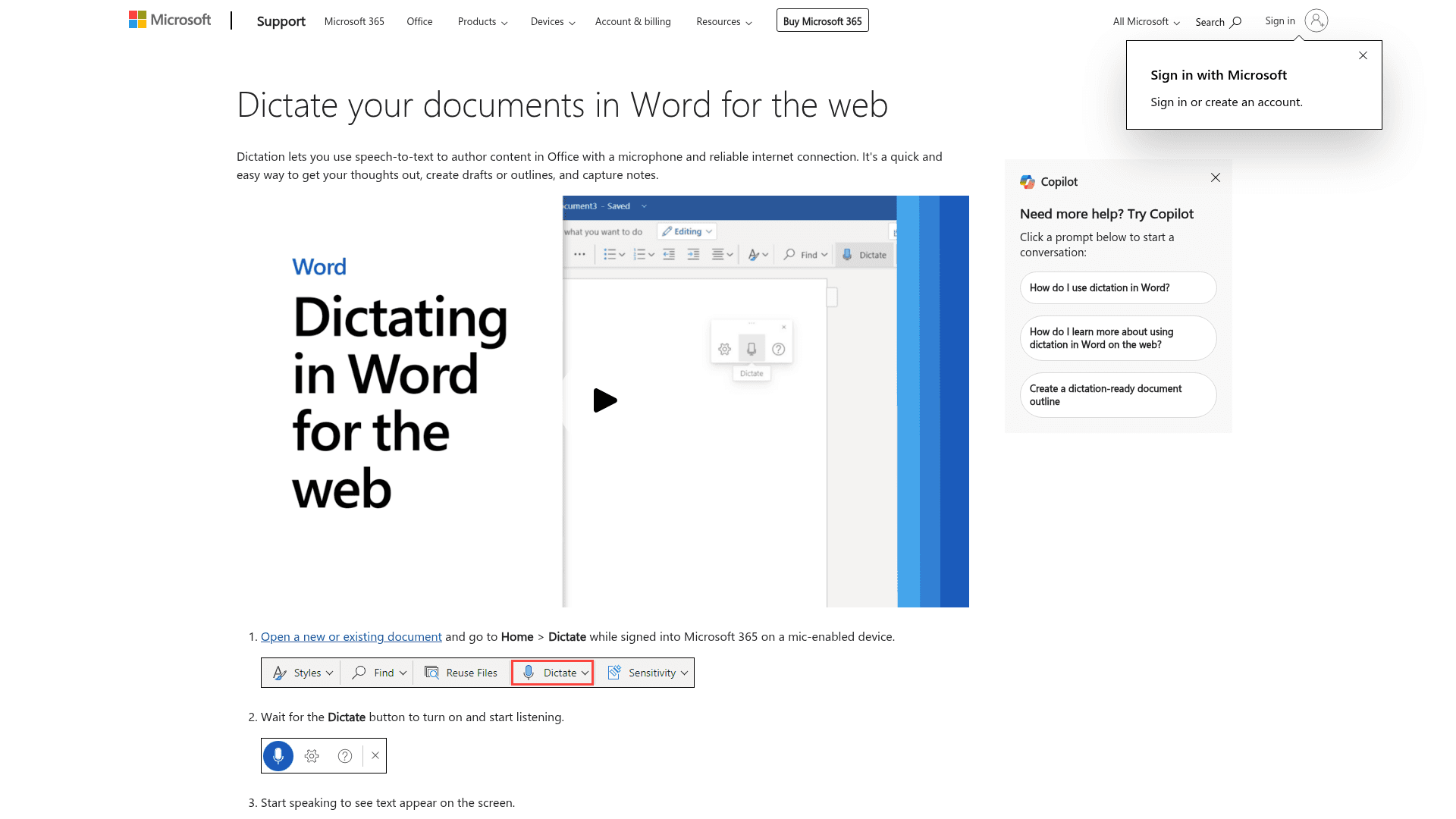Open Microsoft 365 menu item
This screenshot has height=819, width=1456.
[x=354, y=21]
